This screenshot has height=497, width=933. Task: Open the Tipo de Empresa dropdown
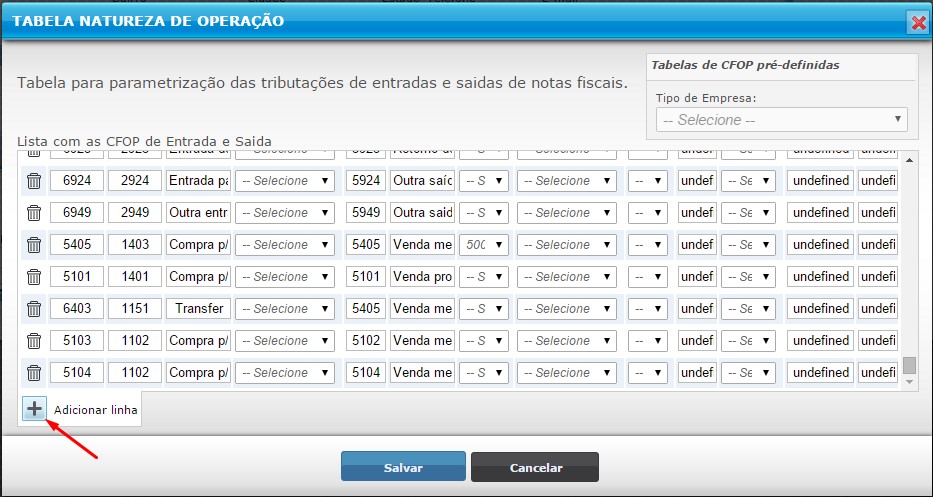tap(781, 120)
